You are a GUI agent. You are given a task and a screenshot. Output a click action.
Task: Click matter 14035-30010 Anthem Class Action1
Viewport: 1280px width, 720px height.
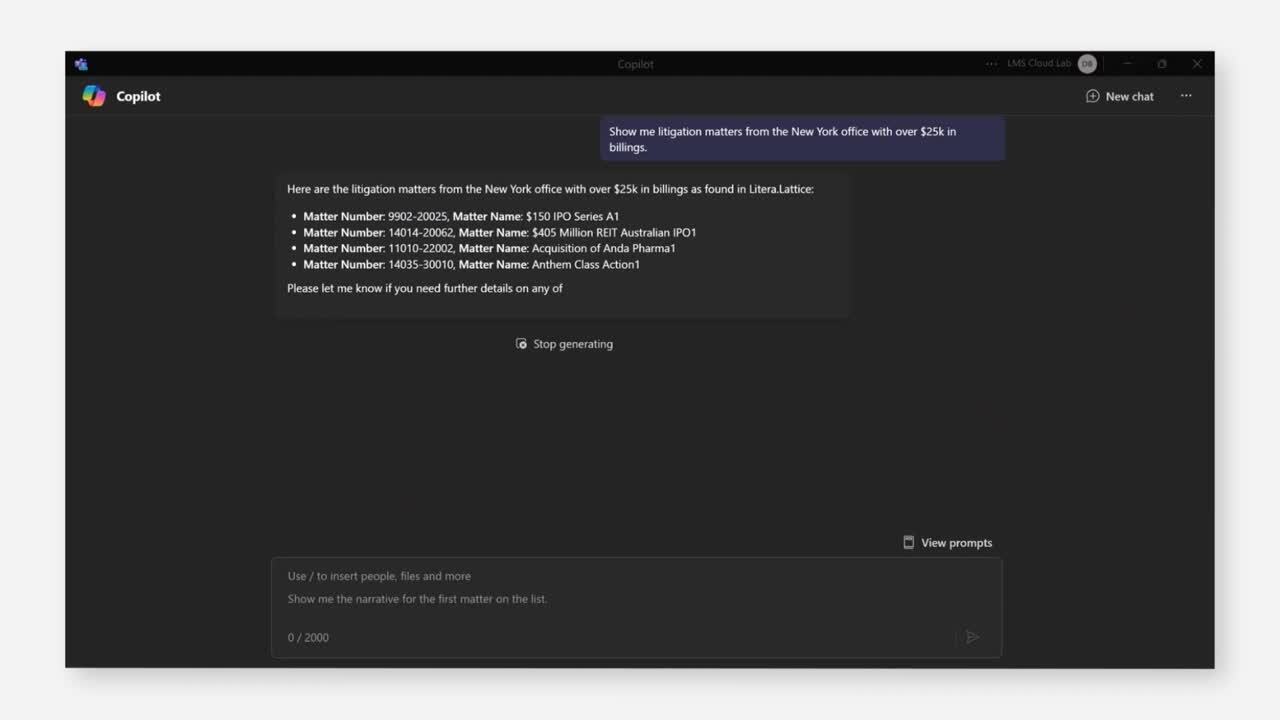(471, 264)
